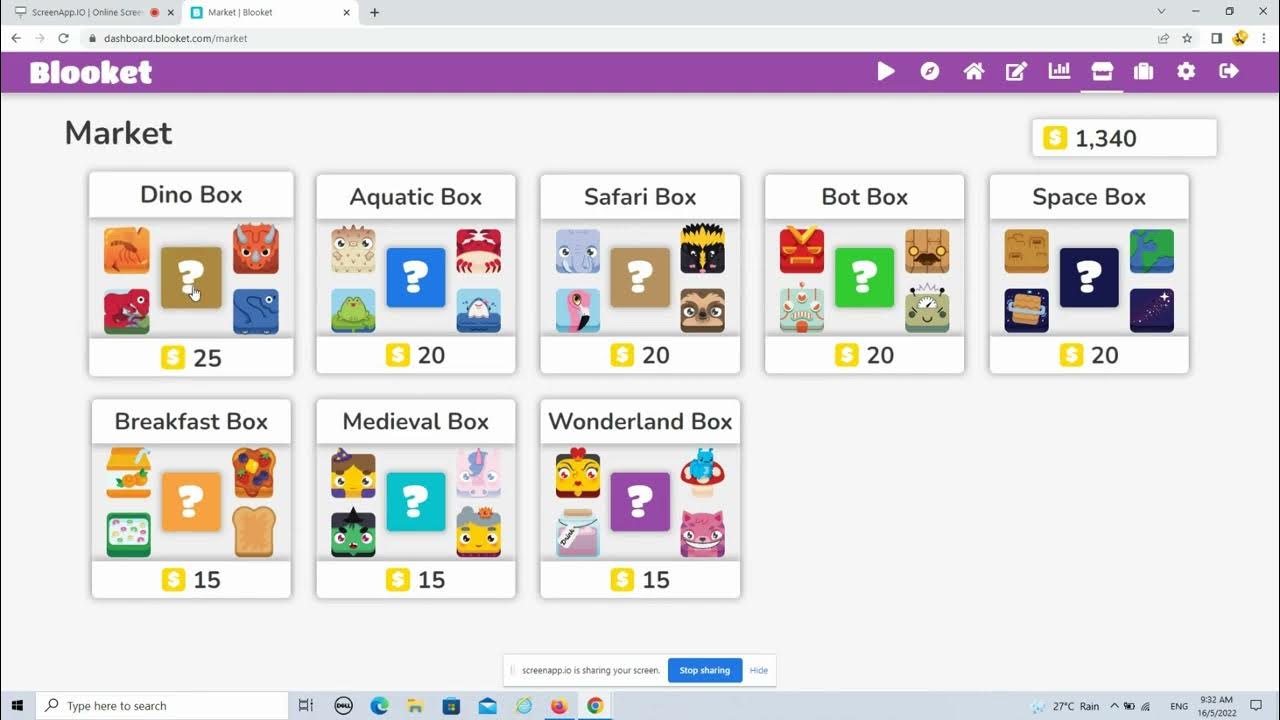Viewport: 1280px width, 720px height.
Task: Open a new browser tab
Action: [x=375, y=12]
